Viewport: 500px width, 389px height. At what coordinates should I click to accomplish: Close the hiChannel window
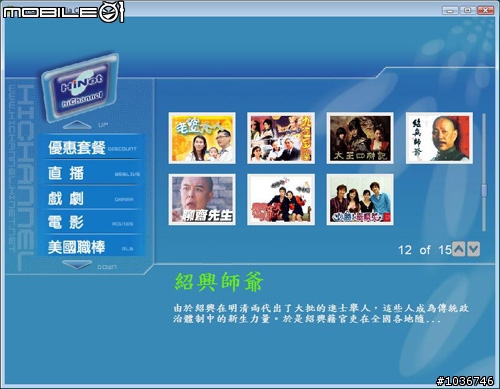[486, 10]
